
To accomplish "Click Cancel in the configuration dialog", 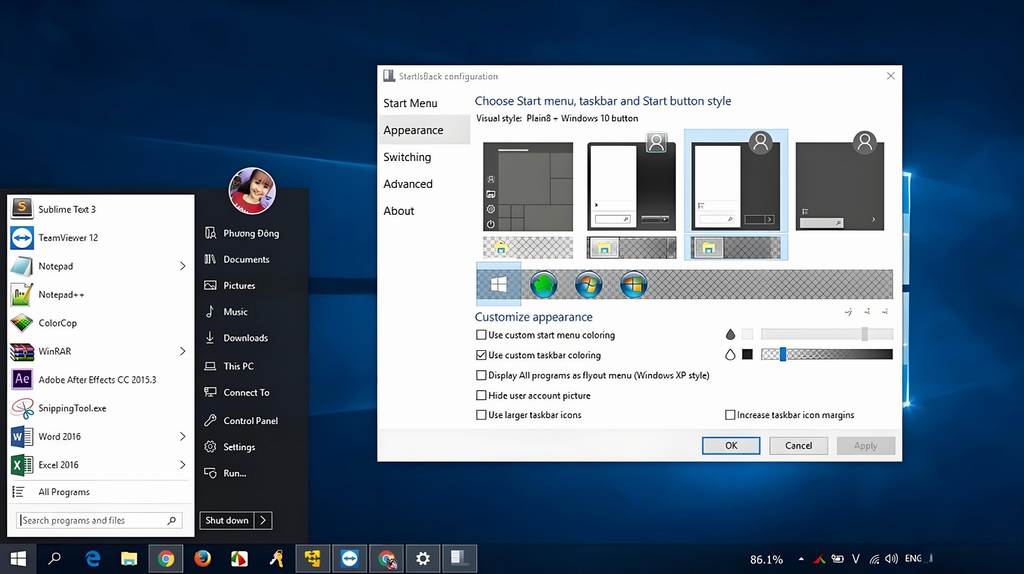I will [798, 445].
